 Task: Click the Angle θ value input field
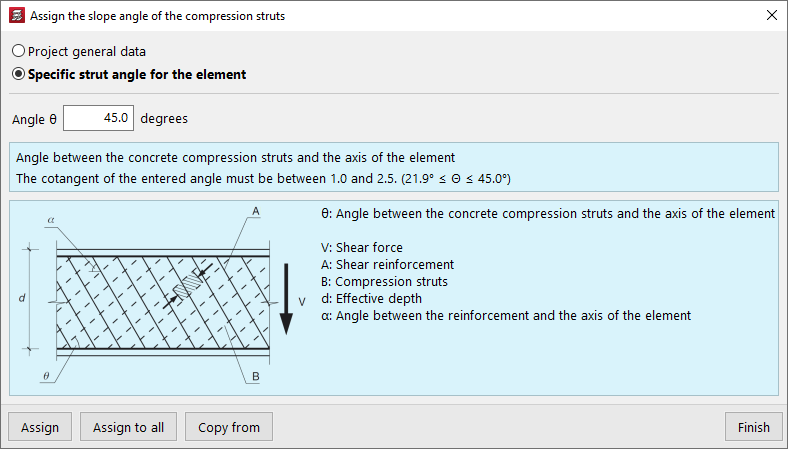(98, 118)
